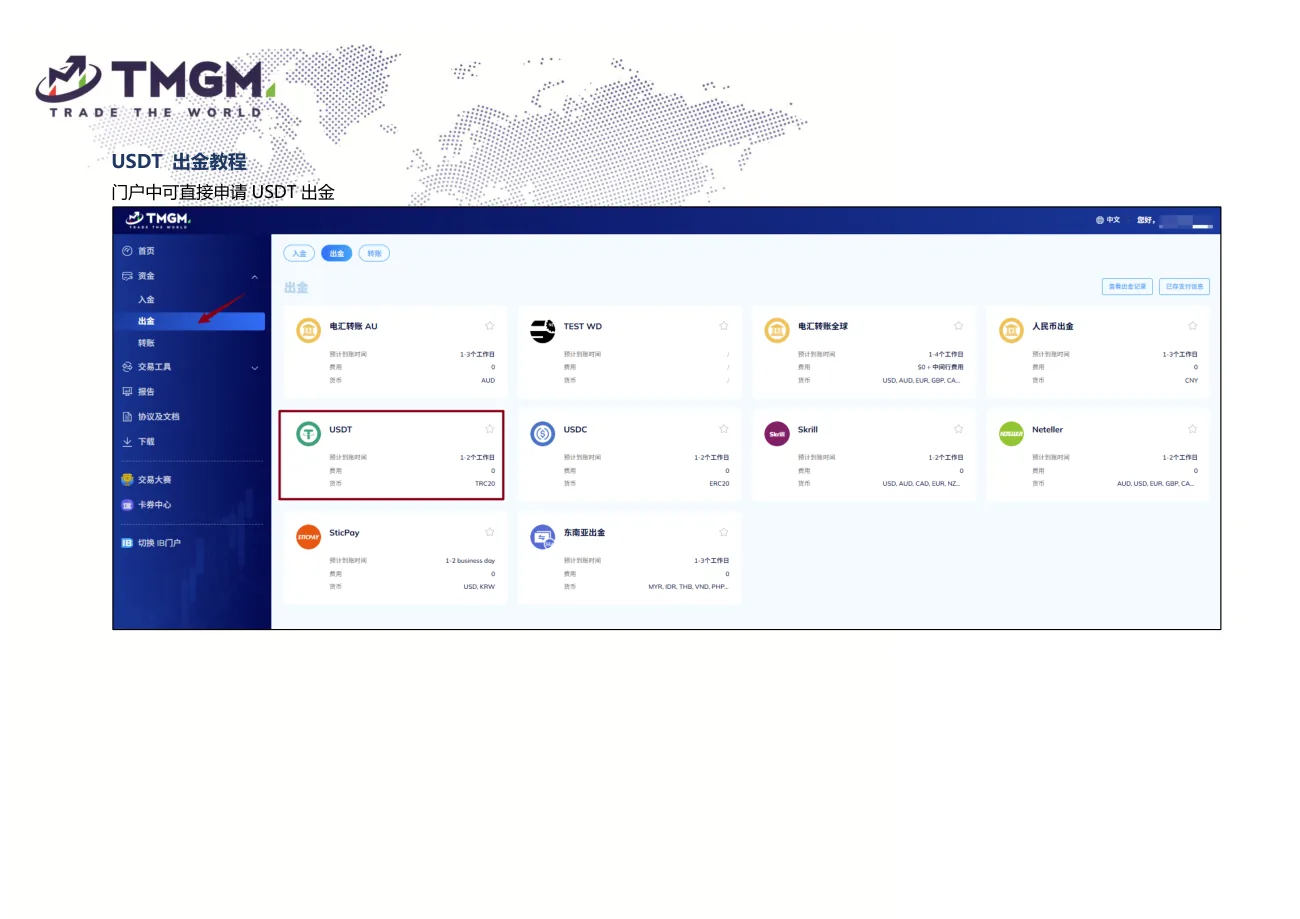This screenshot has width=1300, height=919.
Task: Open the 您好 user account menu
Action: click(x=1175, y=221)
